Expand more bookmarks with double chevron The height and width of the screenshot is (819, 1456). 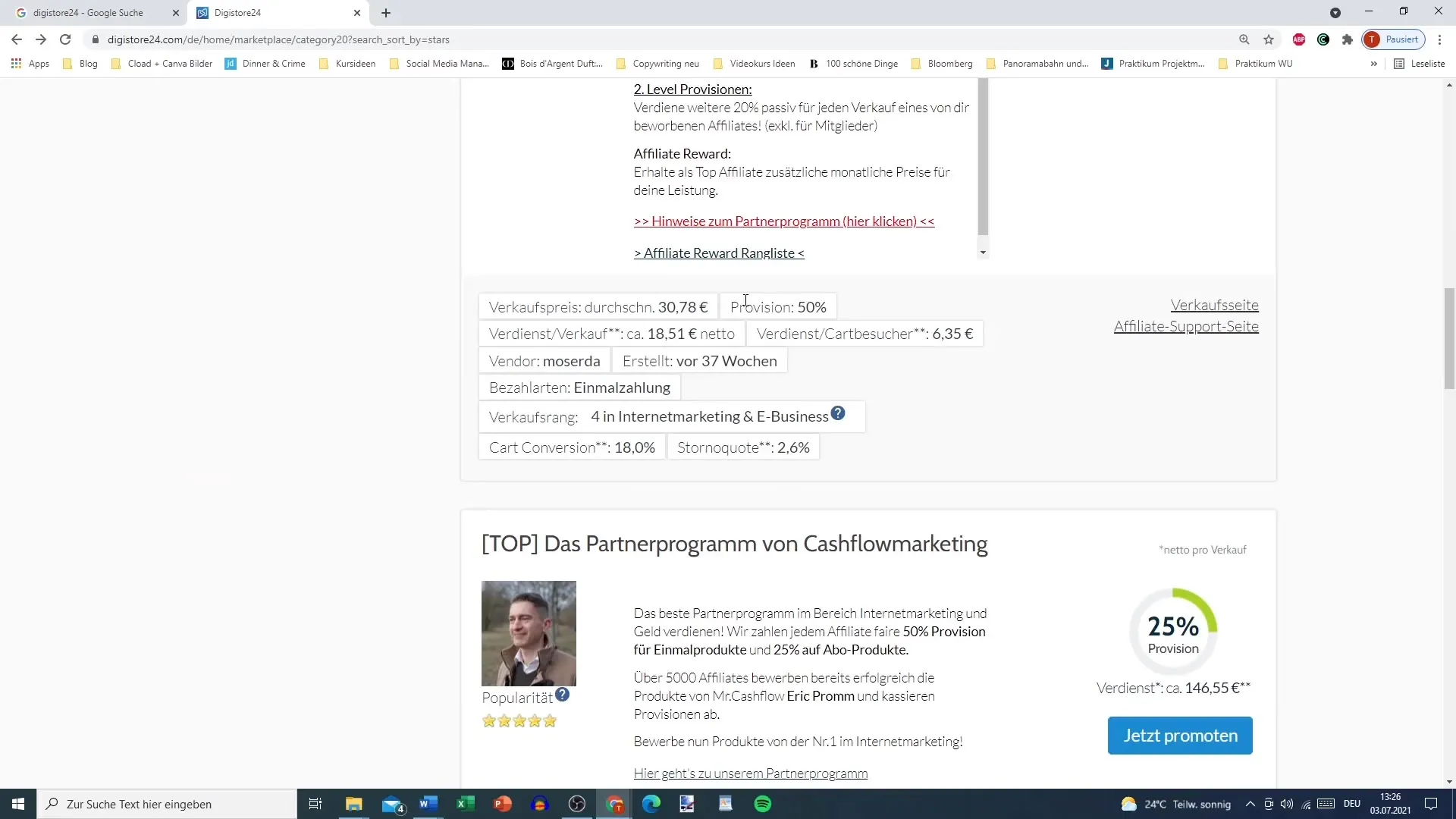click(x=1374, y=64)
